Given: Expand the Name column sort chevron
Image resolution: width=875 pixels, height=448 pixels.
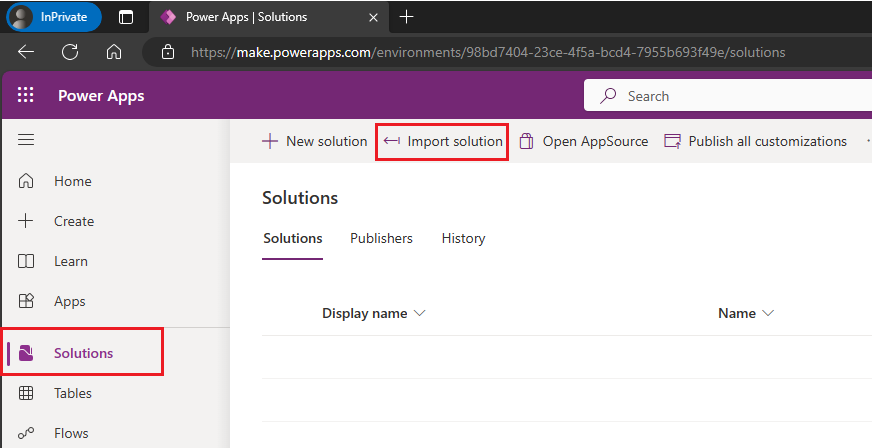Looking at the screenshot, I should (768, 313).
